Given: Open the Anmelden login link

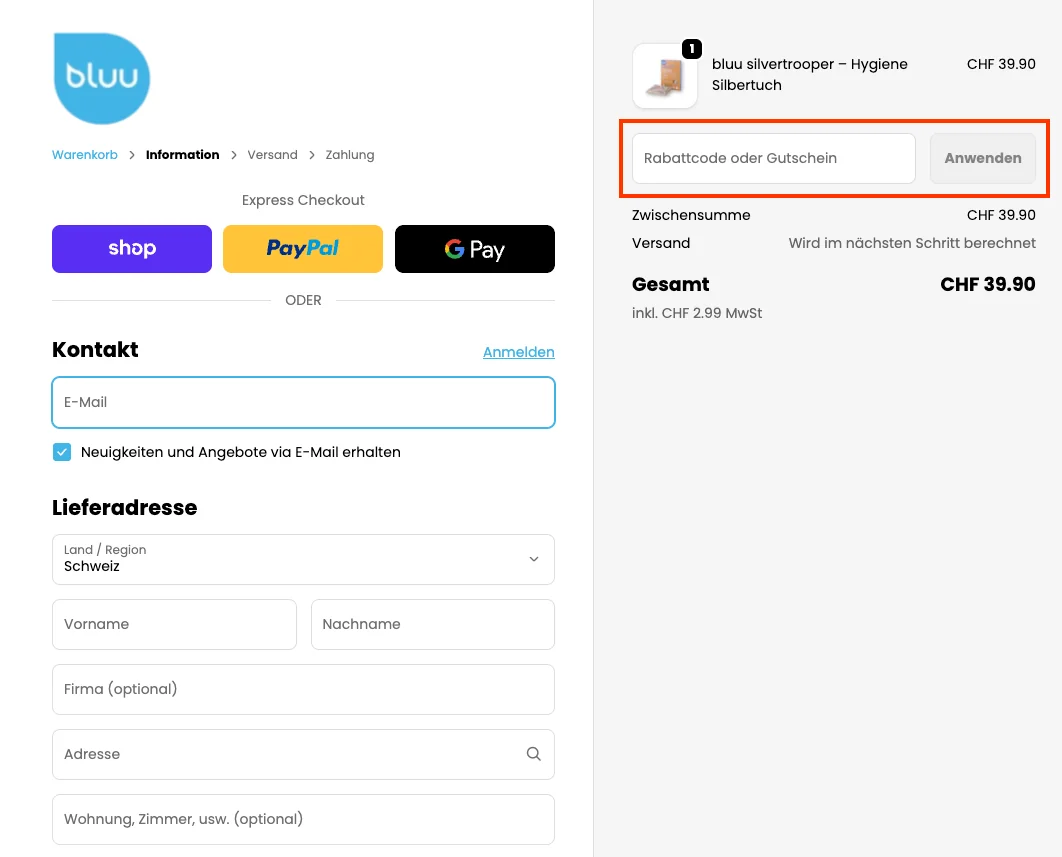Looking at the screenshot, I should (x=518, y=351).
